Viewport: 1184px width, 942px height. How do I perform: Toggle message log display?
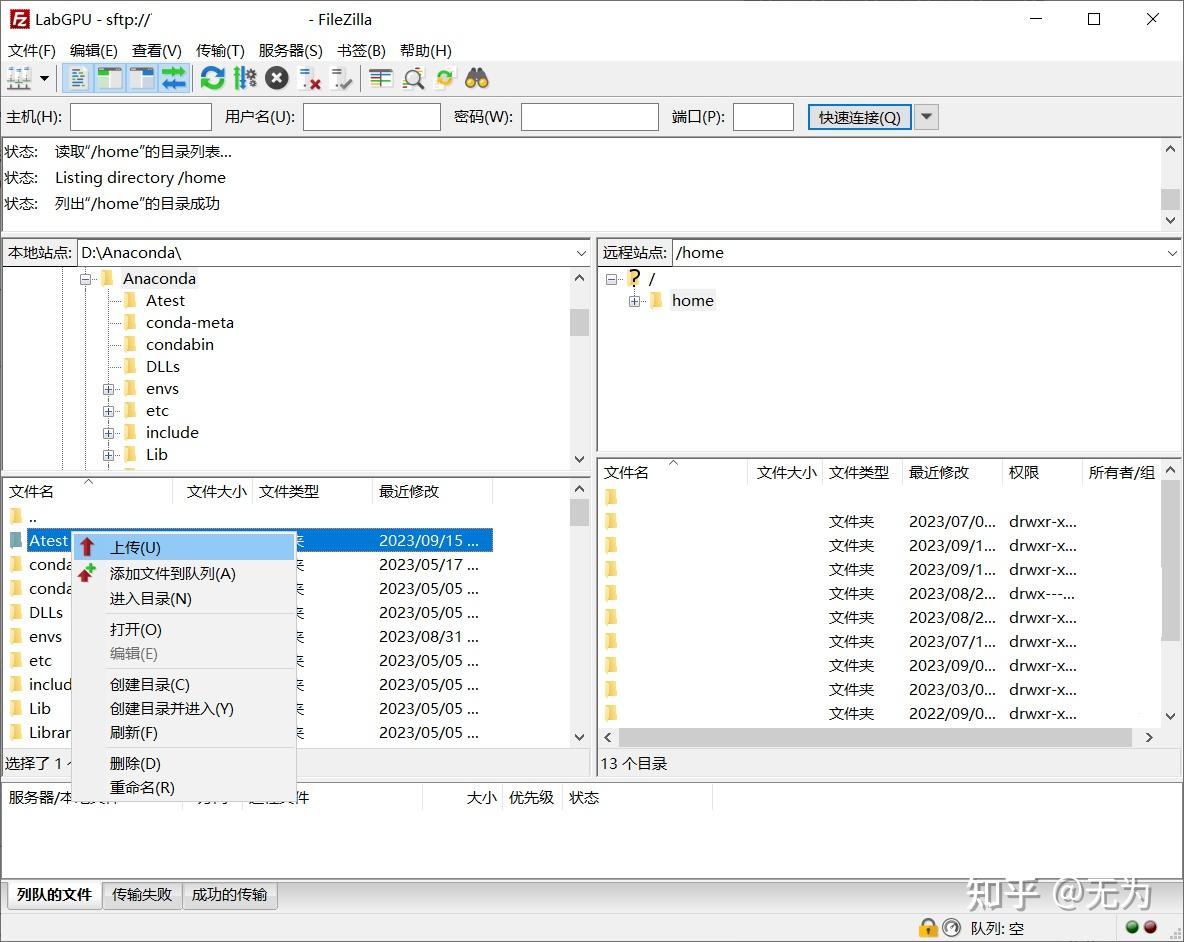click(x=78, y=78)
